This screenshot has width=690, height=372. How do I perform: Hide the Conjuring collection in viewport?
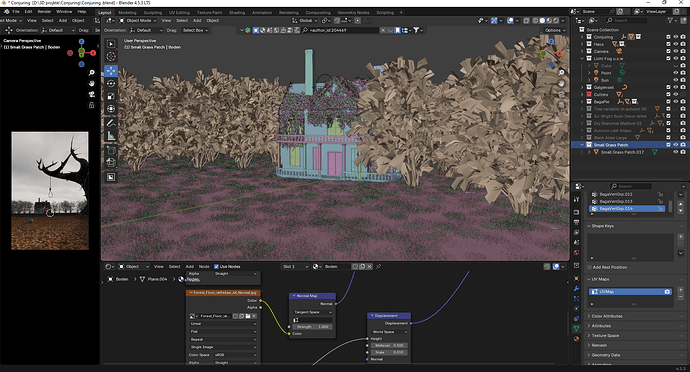pos(675,37)
